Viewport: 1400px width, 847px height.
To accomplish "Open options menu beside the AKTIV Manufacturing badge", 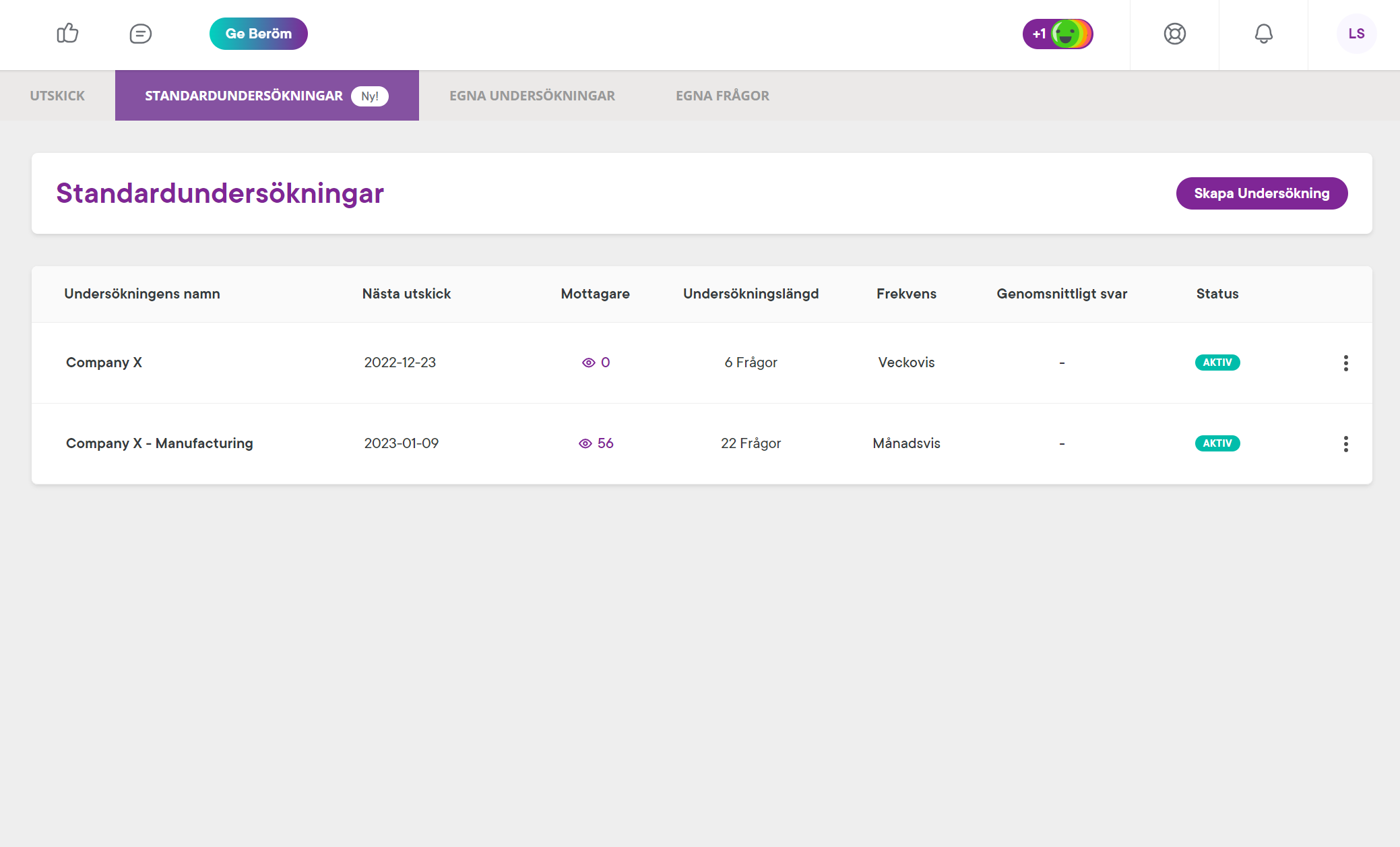I will pos(1346,443).
